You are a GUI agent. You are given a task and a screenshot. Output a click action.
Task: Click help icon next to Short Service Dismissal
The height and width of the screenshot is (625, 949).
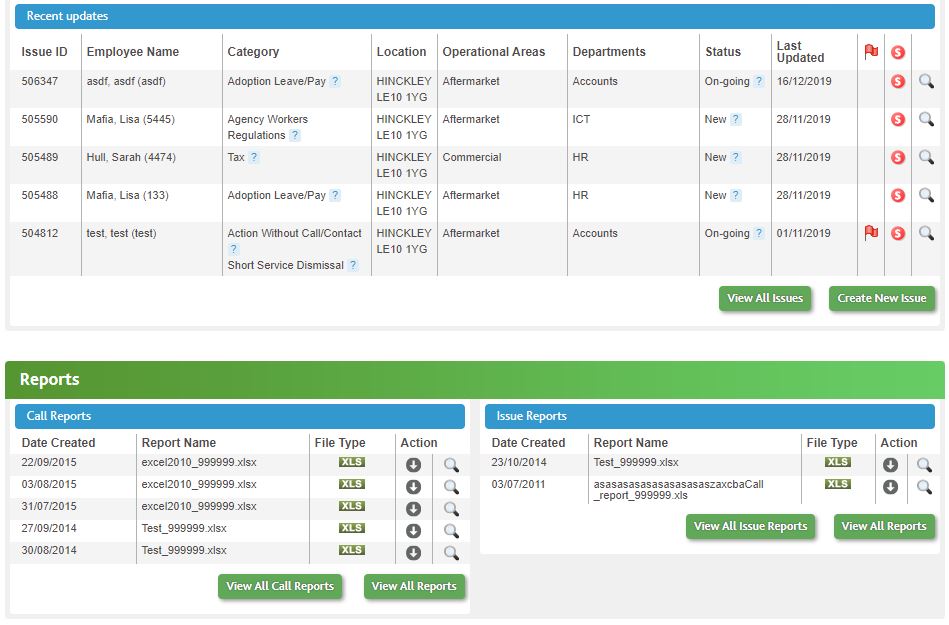353,266
